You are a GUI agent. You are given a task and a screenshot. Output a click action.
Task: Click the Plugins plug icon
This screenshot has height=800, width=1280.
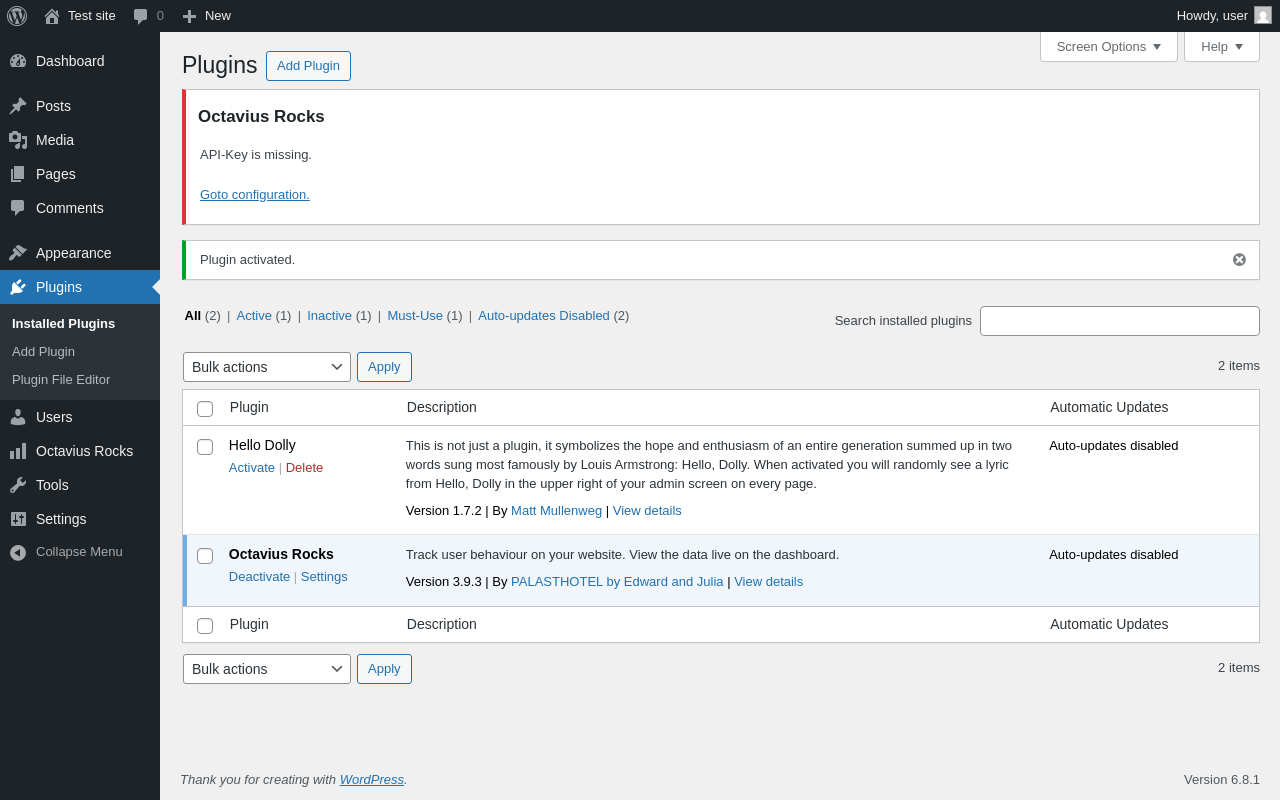pos(18,287)
